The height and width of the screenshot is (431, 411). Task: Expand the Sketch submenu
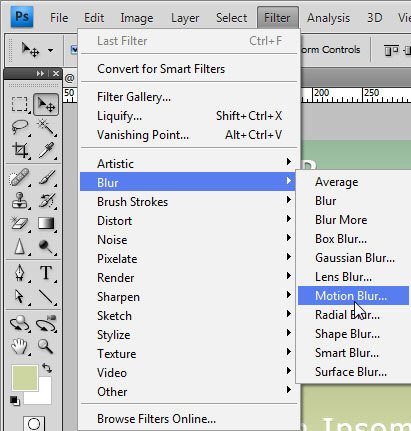pos(189,316)
